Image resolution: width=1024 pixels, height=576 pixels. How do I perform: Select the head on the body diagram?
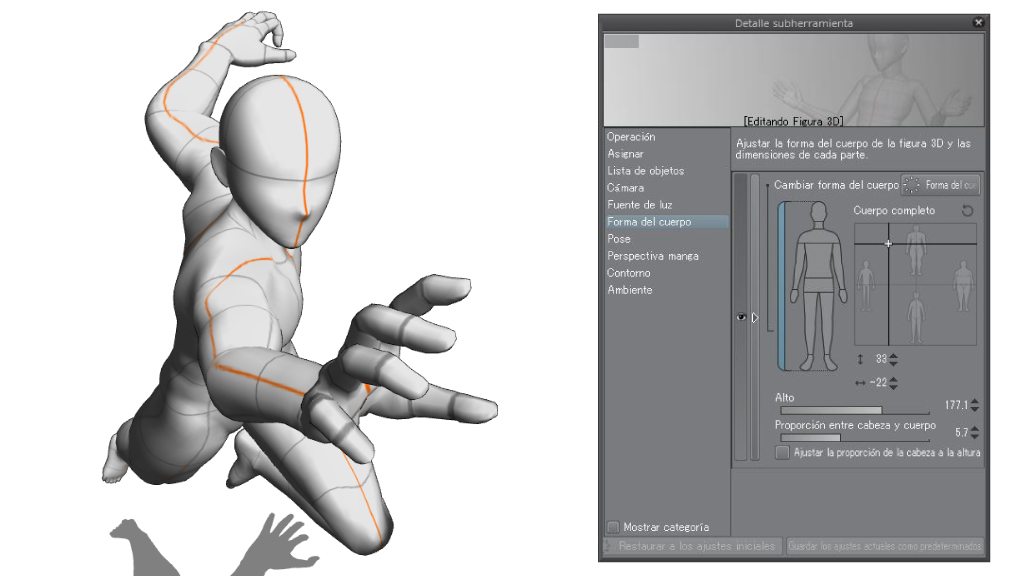(818, 214)
